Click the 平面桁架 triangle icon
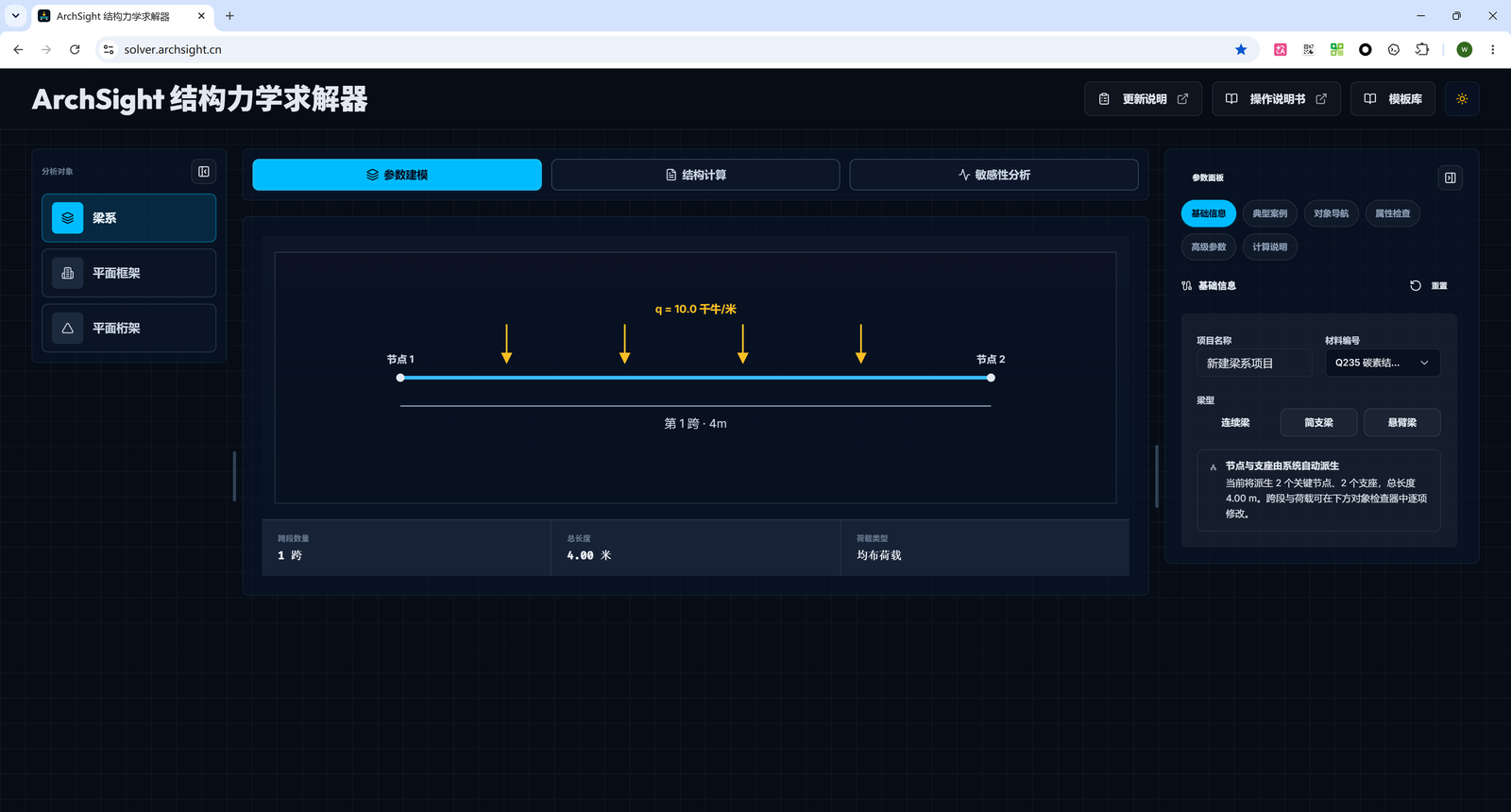The width and height of the screenshot is (1511, 812). [68, 329]
